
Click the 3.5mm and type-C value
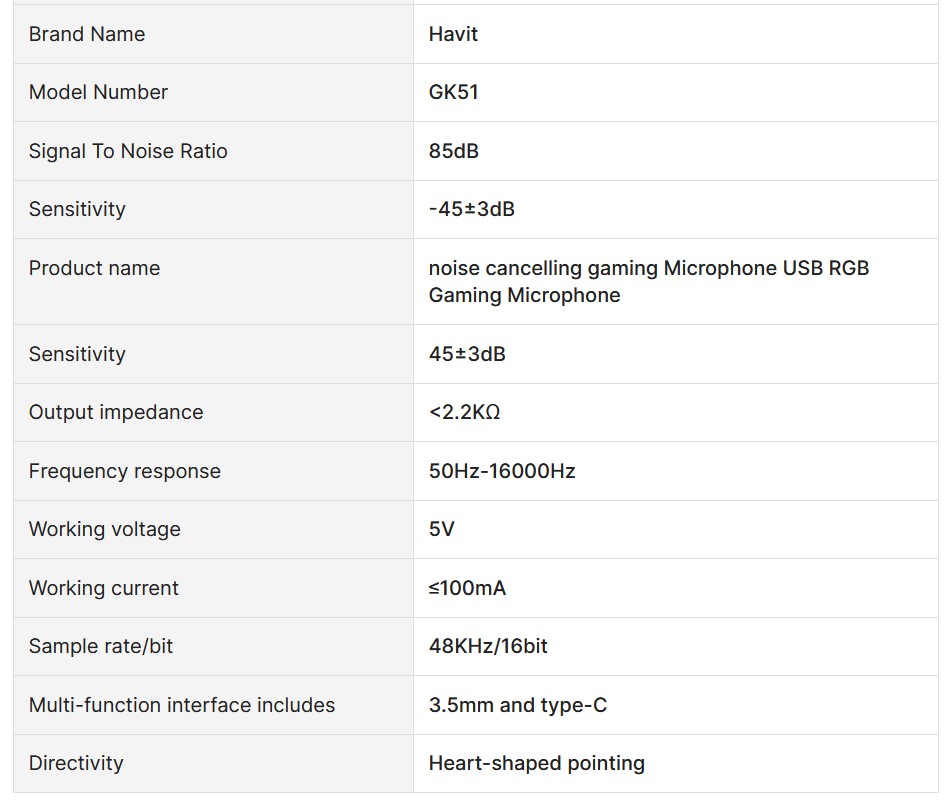point(517,705)
